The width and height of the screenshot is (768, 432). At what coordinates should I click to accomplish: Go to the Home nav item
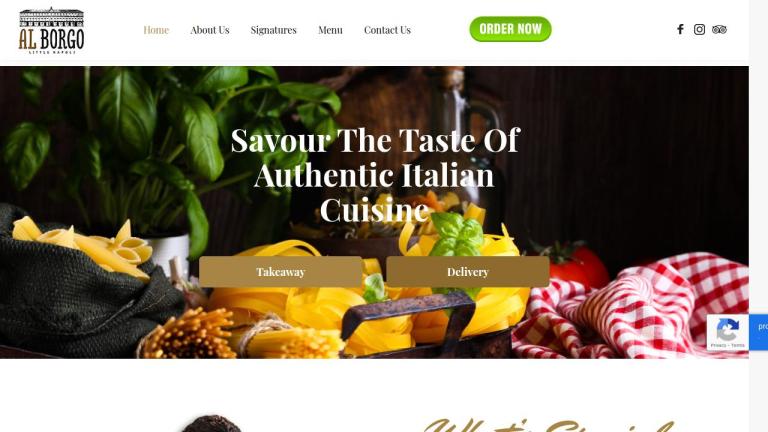(x=156, y=30)
